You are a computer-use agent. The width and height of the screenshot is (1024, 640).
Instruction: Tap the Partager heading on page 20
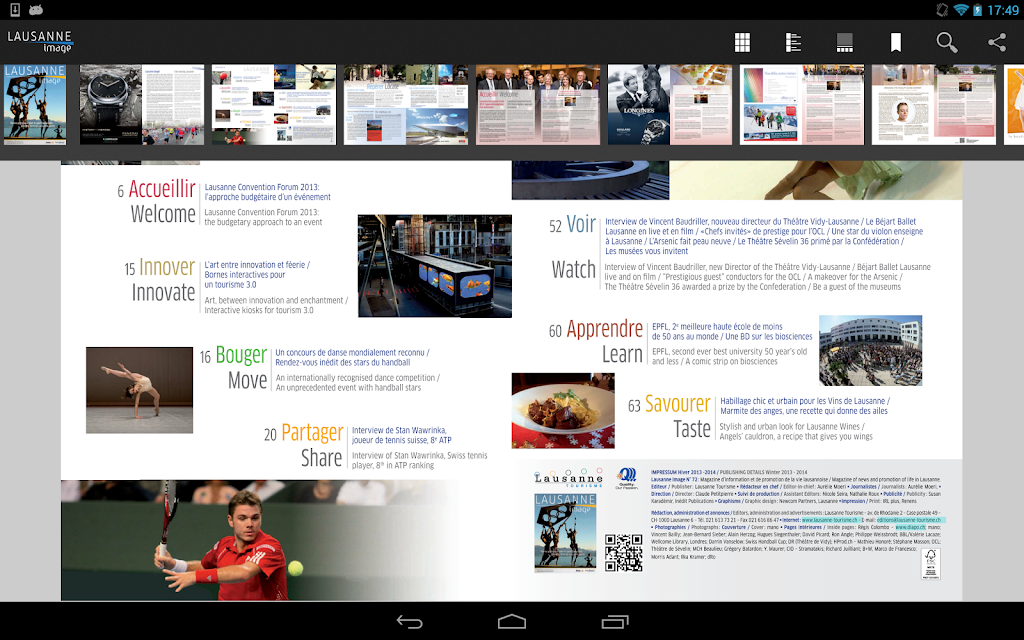pos(312,433)
